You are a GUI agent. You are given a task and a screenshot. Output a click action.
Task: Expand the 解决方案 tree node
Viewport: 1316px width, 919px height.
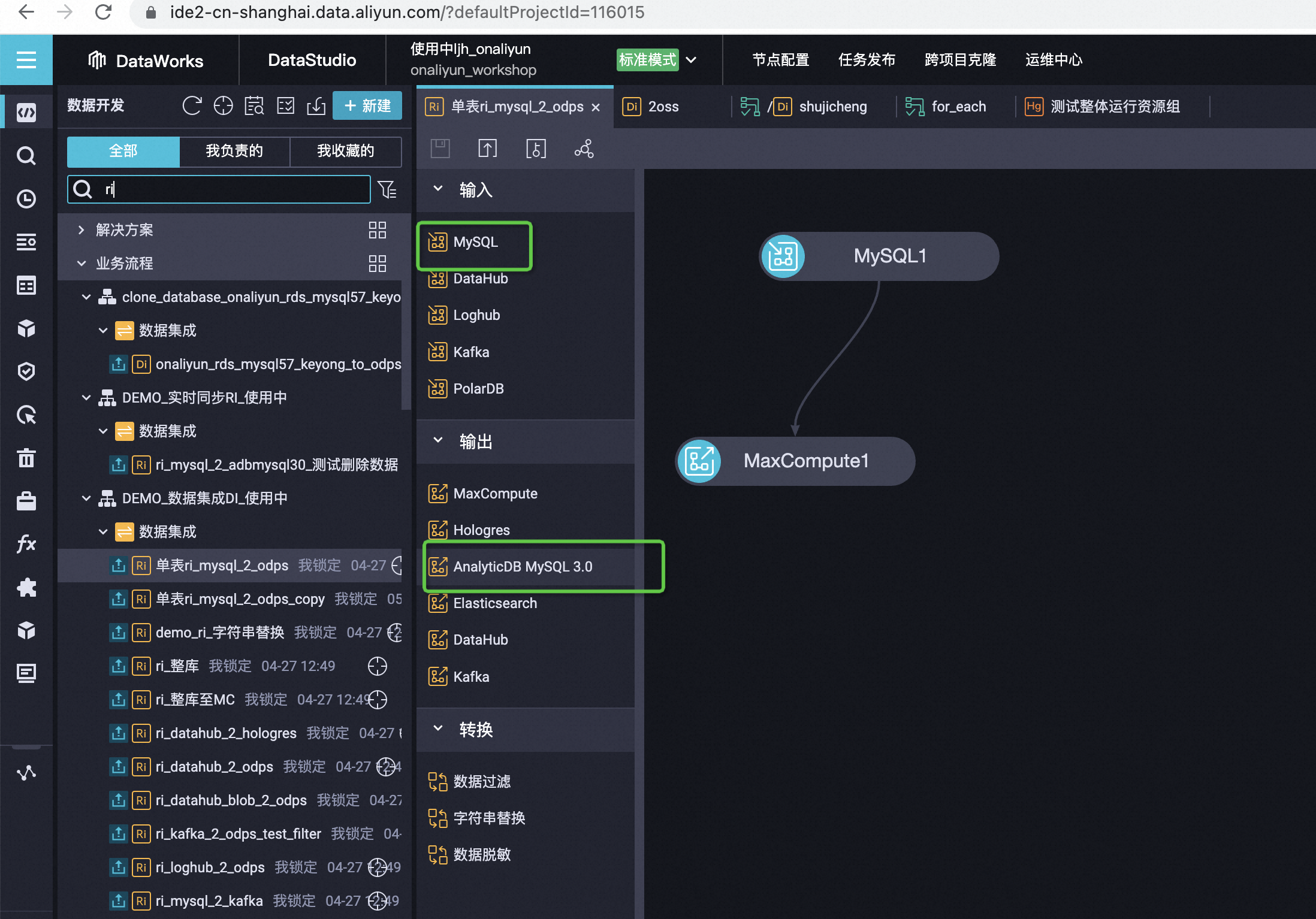point(82,230)
